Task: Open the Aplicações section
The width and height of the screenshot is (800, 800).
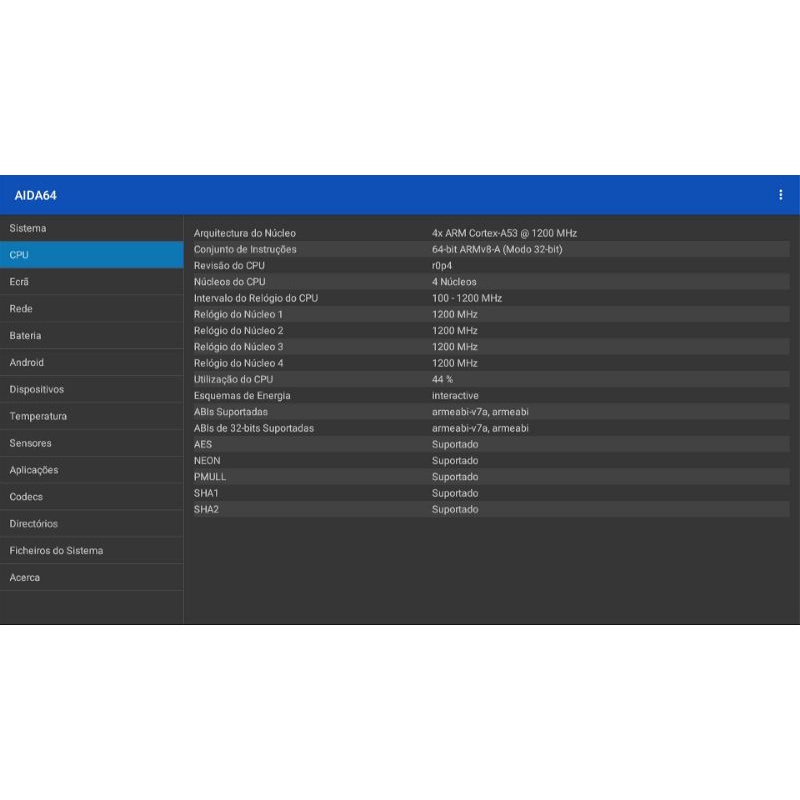Action: click(91, 470)
